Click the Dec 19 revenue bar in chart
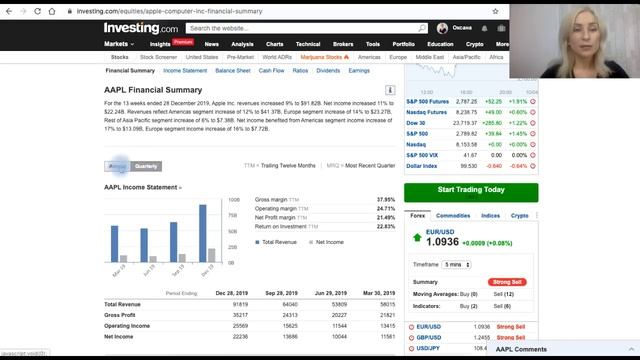This screenshot has width=640, height=360. point(203,233)
